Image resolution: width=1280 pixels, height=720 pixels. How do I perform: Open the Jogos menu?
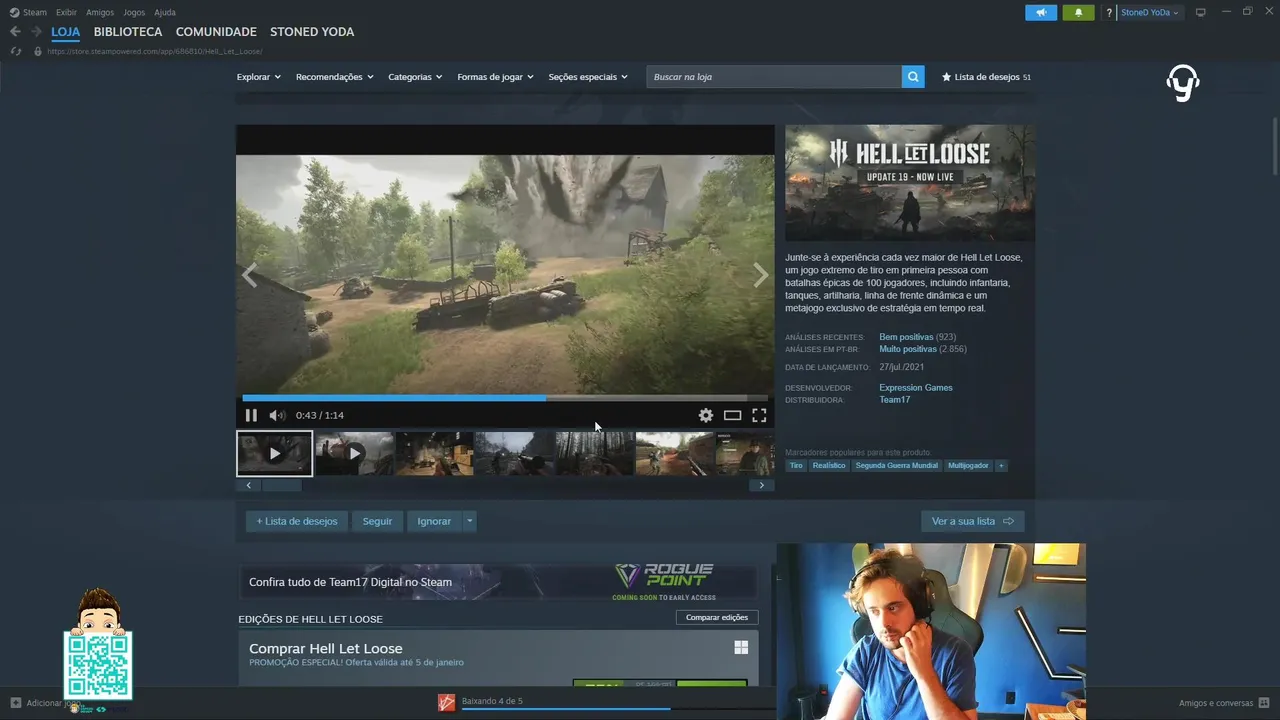point(134,12)
